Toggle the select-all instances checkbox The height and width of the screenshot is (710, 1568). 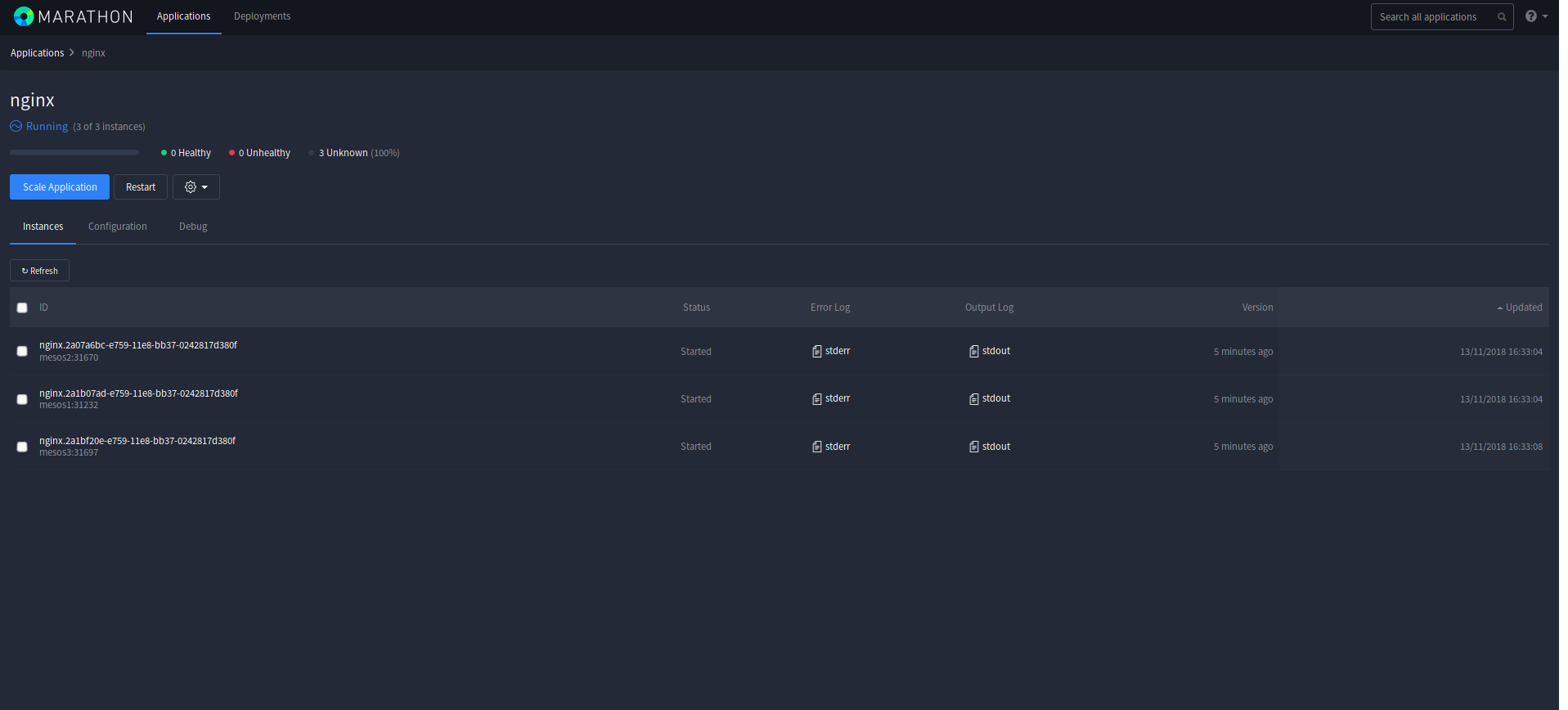pos(22,308)
